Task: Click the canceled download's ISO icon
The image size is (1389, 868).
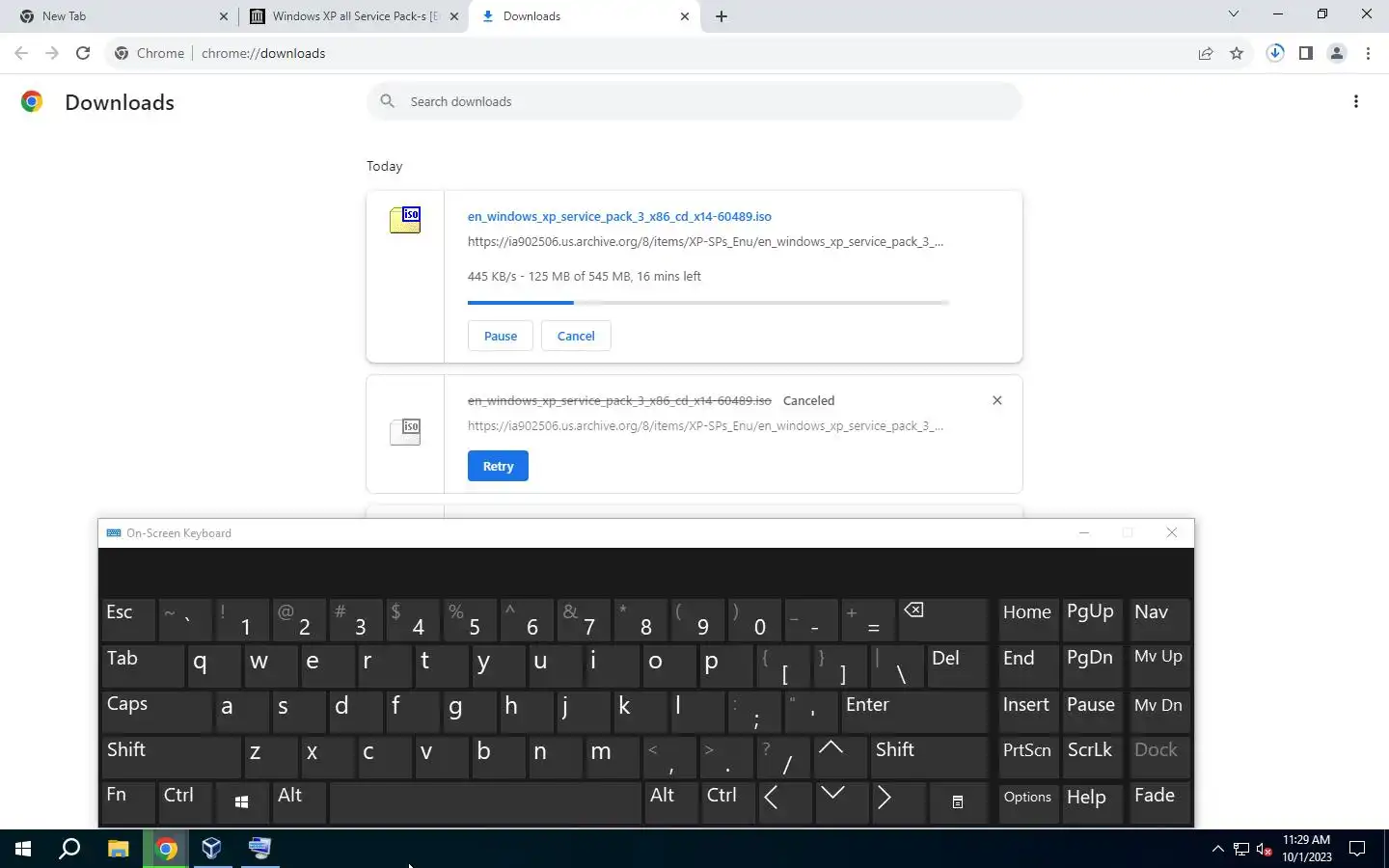Action: pyautogui.click(x=405, y=431)
